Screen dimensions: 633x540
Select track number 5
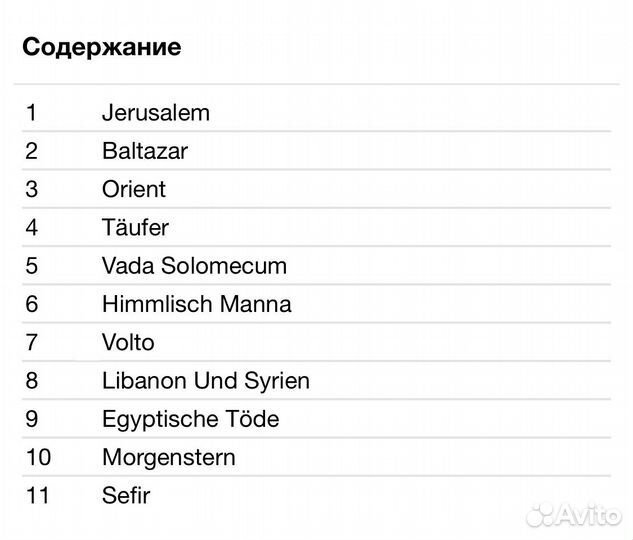pos(31,266)
